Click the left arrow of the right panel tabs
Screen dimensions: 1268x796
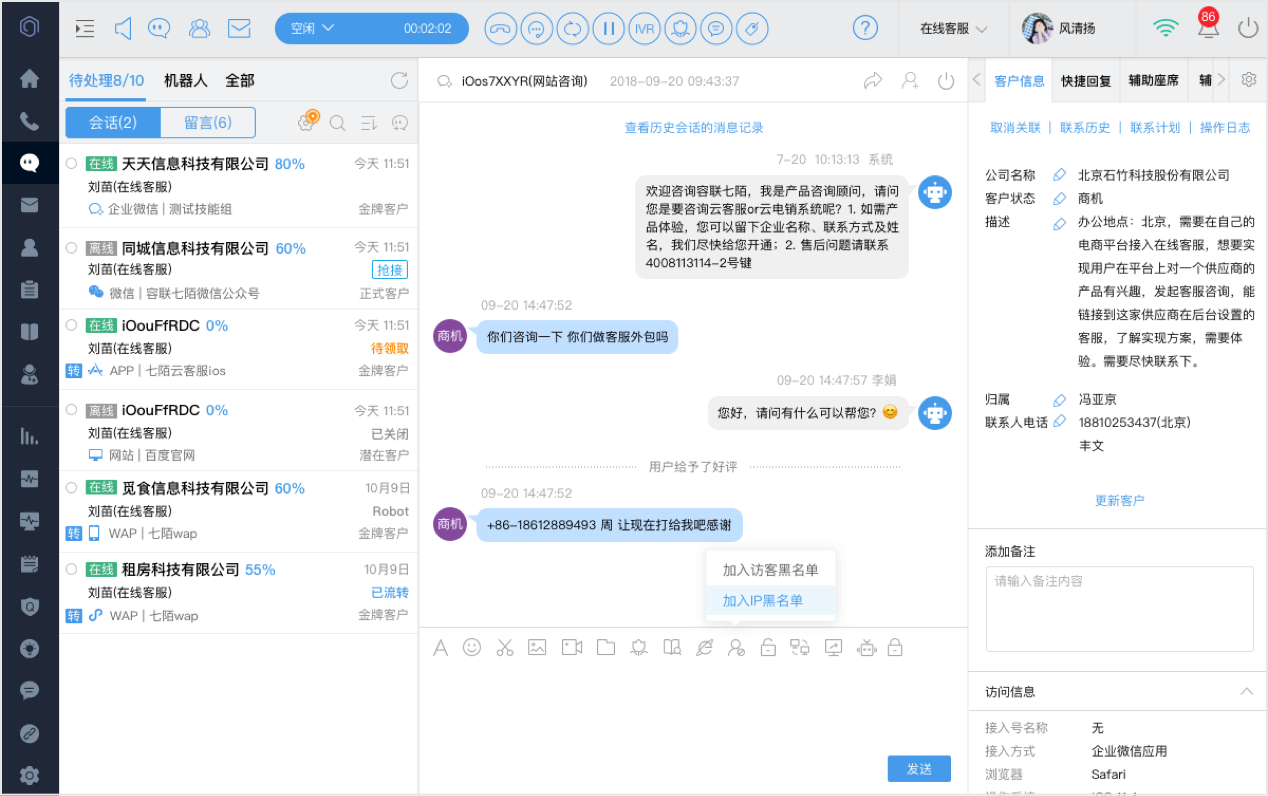point(977,81)
